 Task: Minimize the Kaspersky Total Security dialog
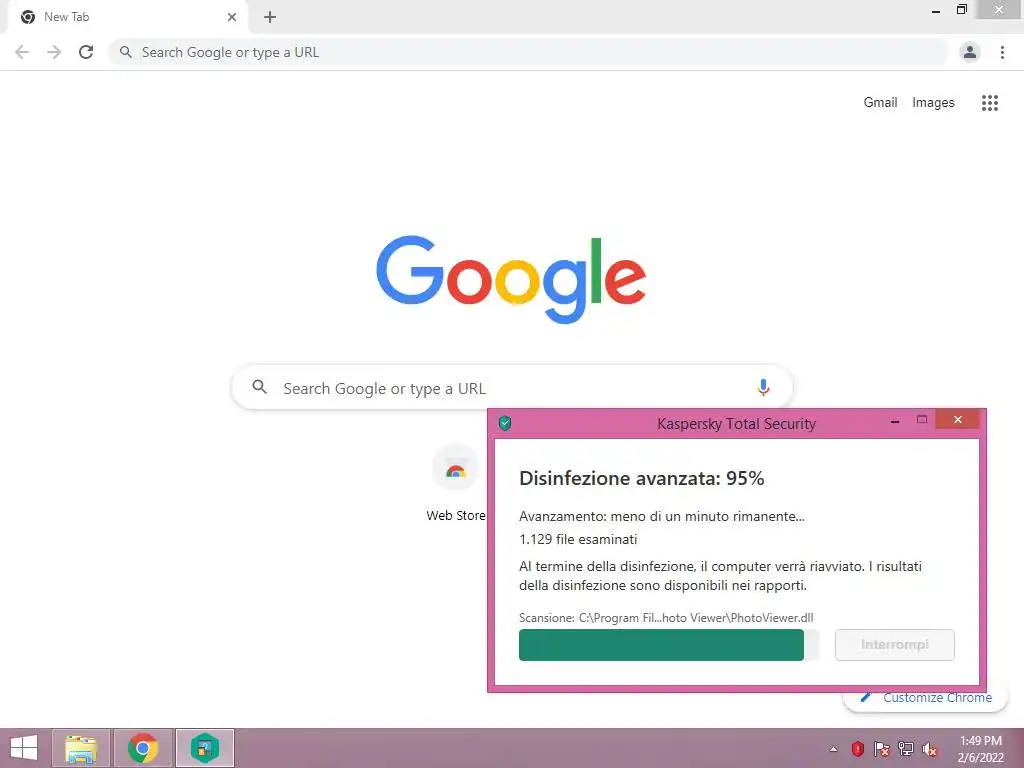pos(895,421)
